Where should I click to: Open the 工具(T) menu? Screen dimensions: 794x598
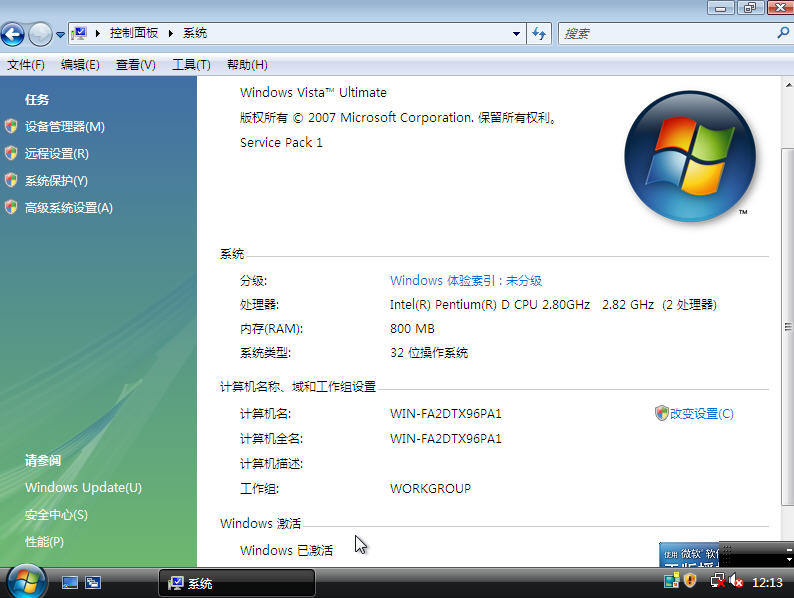(x=191, y=65)
